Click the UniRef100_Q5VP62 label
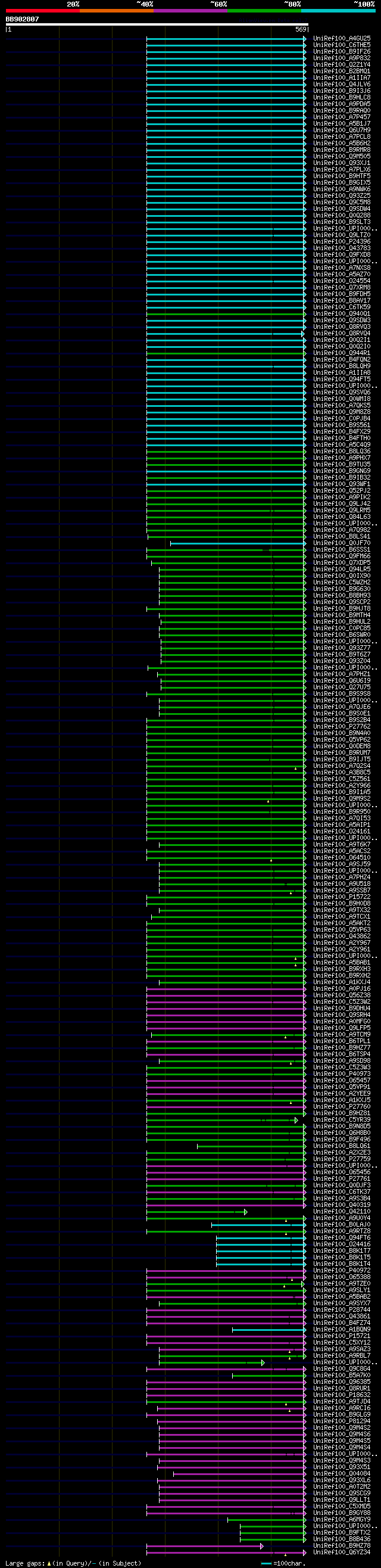381x1568 pixels. 342,739
